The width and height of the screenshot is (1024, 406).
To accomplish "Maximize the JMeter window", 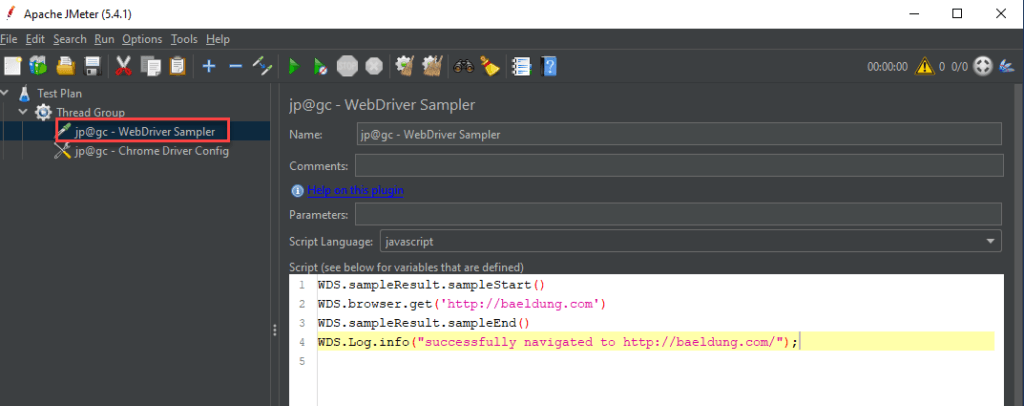I will (957, 14).
